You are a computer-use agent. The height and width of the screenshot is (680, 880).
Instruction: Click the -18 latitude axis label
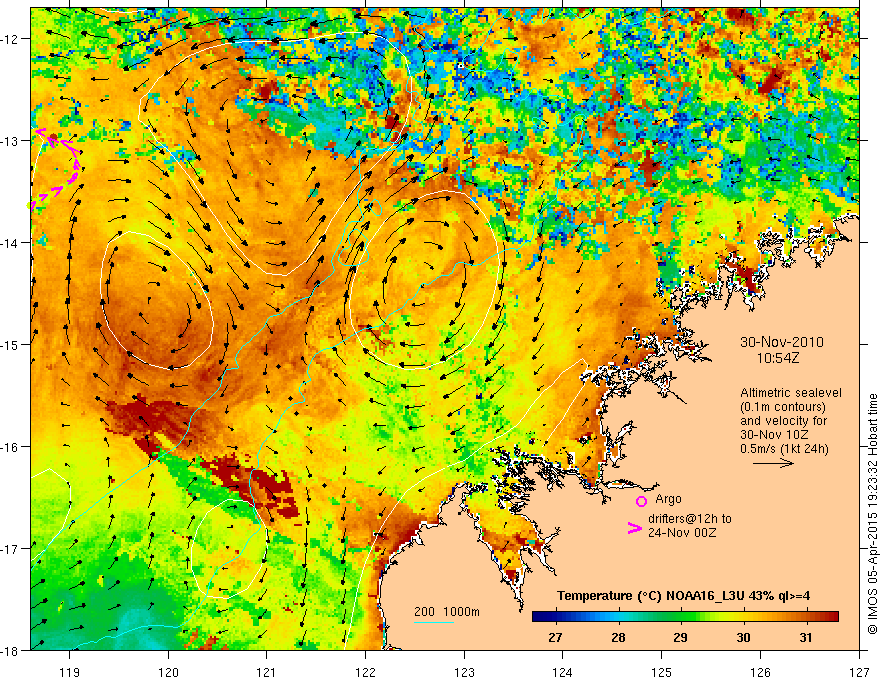click(11, 650)
